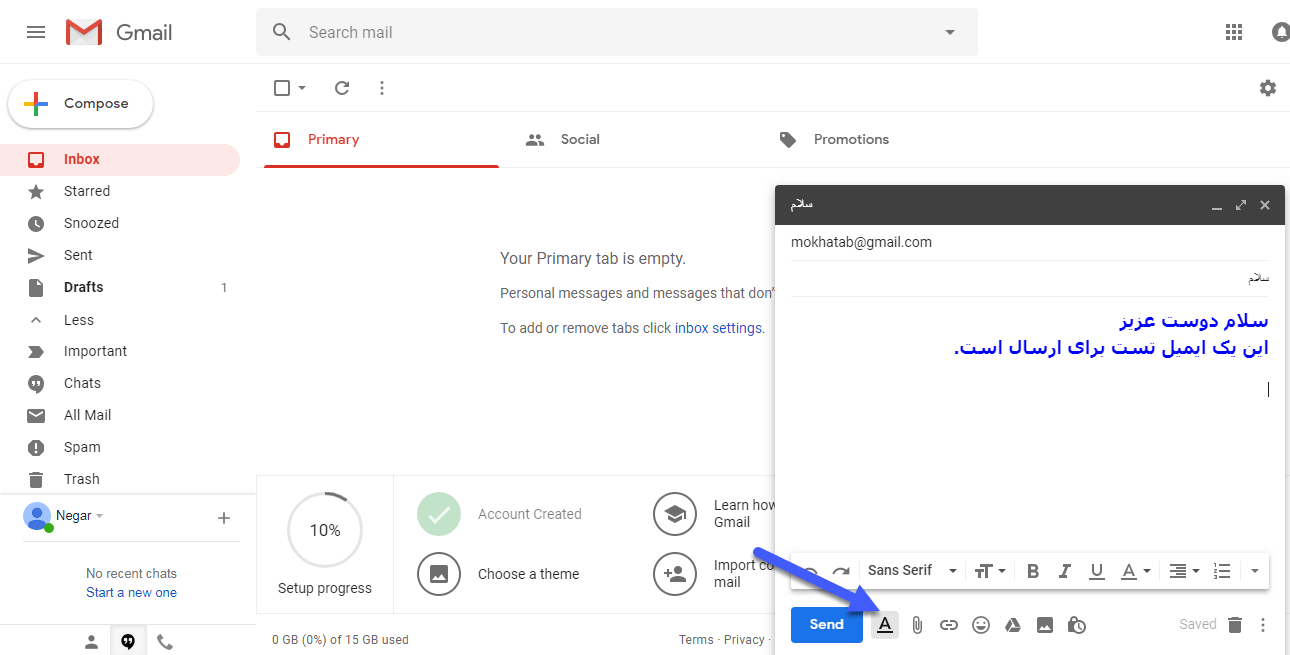
Task: Toggle confidential mode lock-clock icon
Action: point(1077,625)
